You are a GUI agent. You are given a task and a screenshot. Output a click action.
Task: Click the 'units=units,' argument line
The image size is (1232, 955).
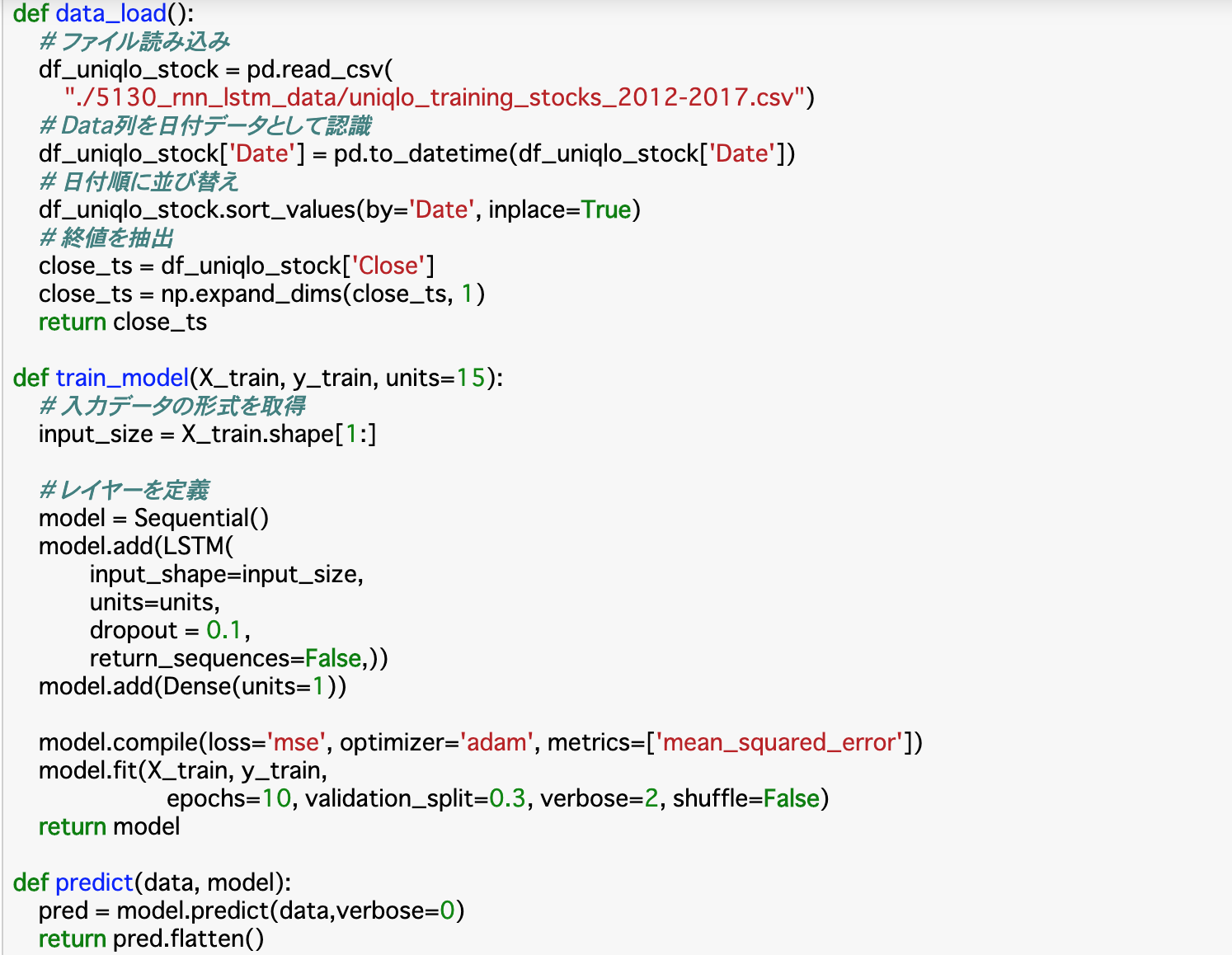click(155, 602)
